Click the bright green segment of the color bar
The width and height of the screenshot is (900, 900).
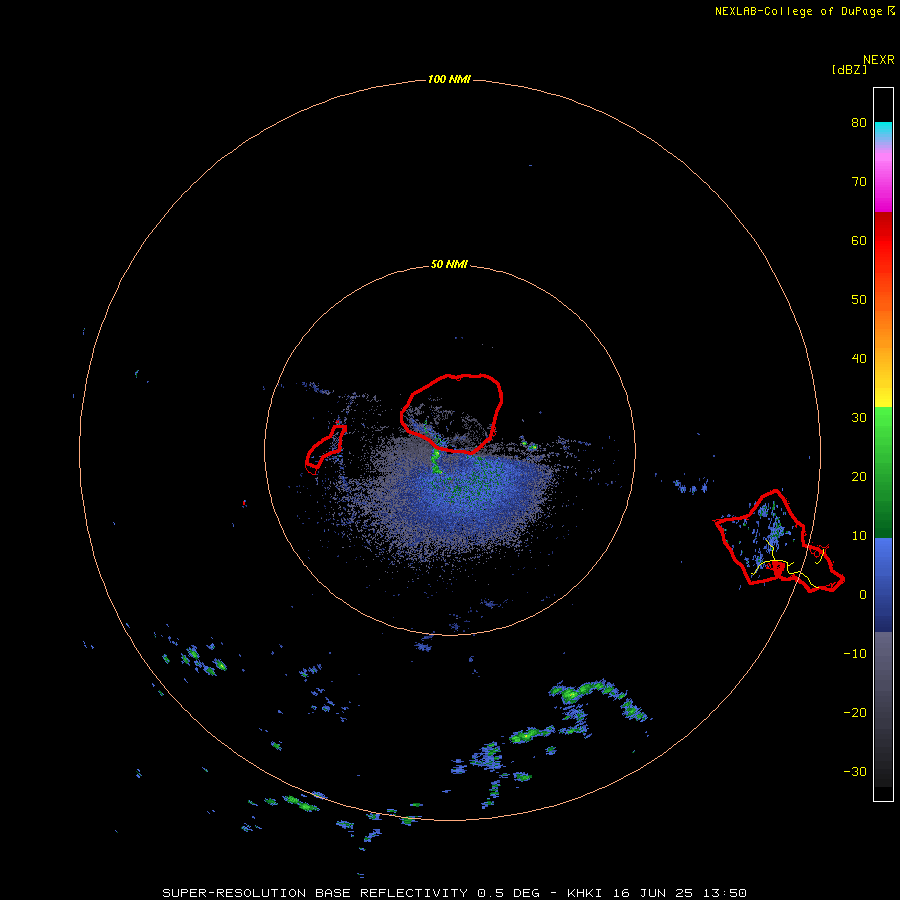tap(883, 422)
